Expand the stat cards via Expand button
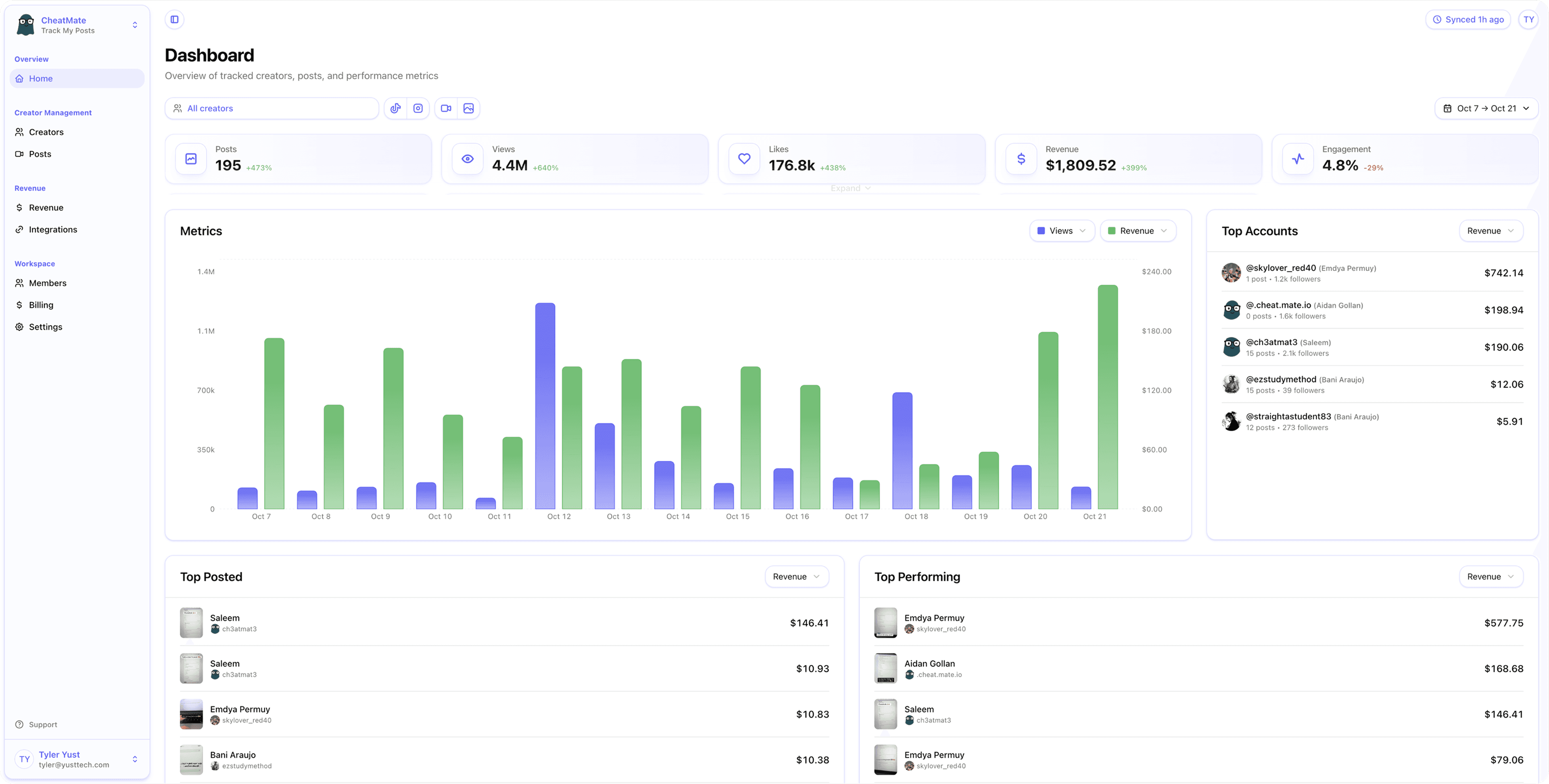 [x=850, y=188]
